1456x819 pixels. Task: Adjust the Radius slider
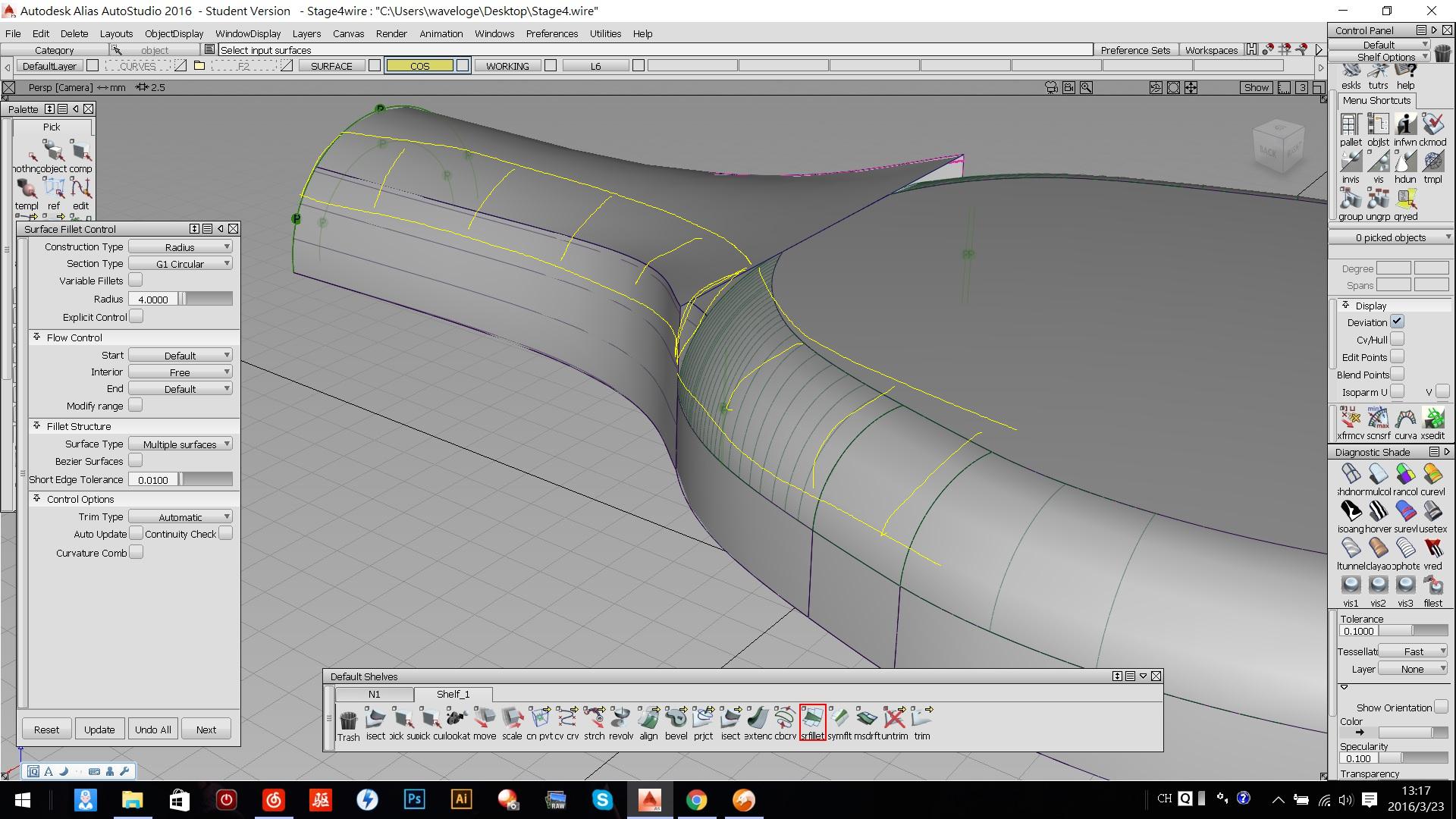coord(206,299)
